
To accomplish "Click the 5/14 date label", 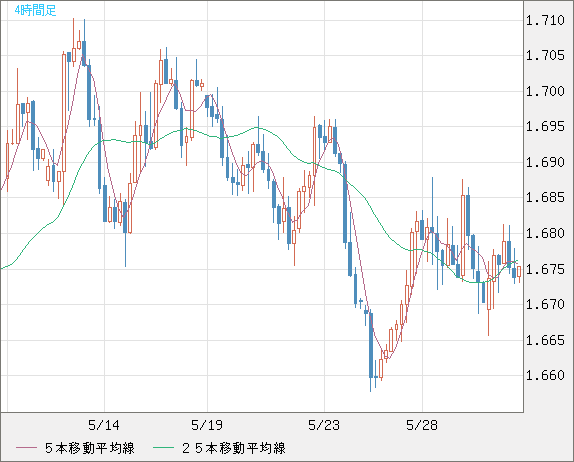I will click(104, 425).
